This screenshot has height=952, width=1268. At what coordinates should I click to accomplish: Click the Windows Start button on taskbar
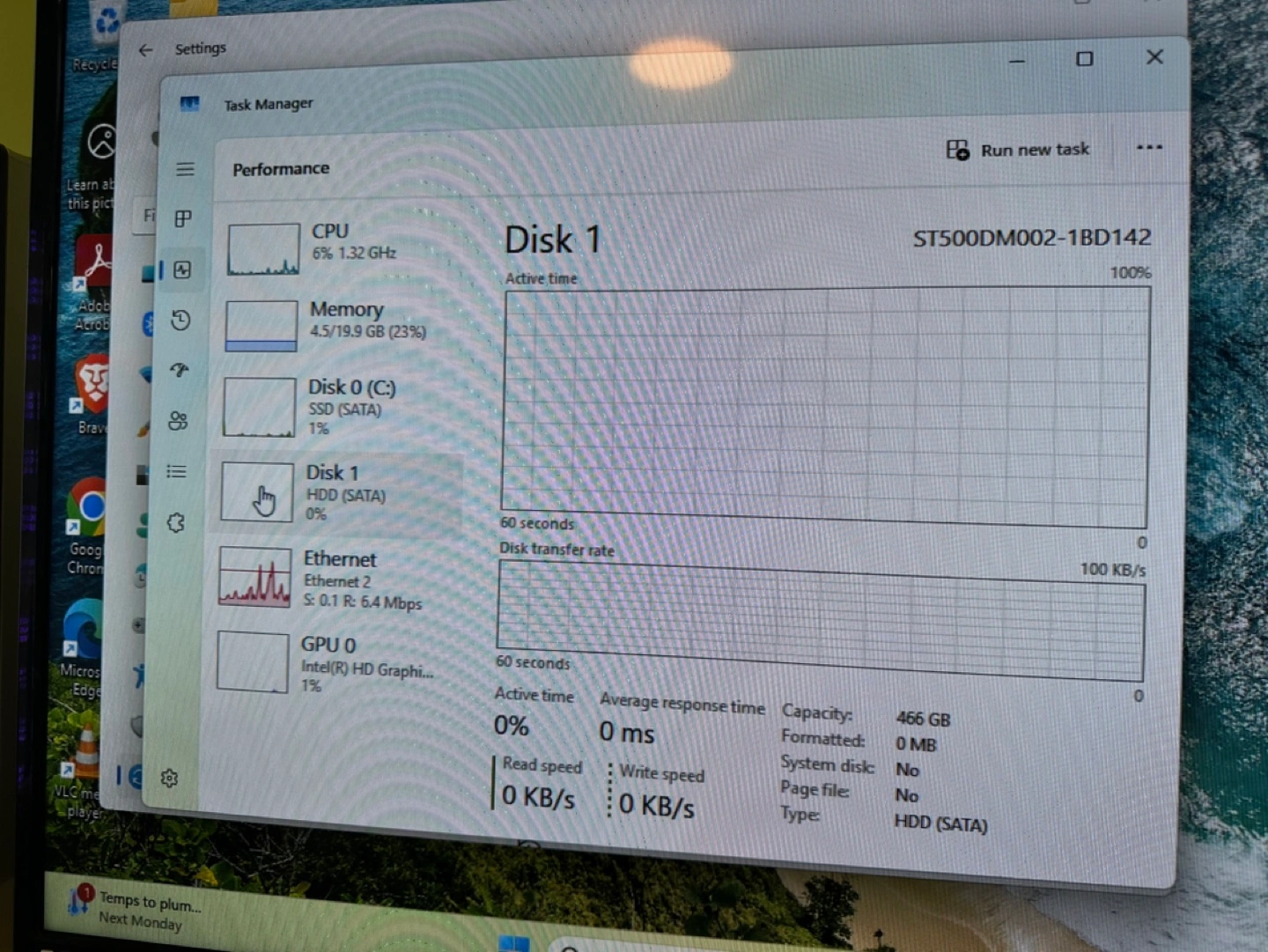coord(514,943)
